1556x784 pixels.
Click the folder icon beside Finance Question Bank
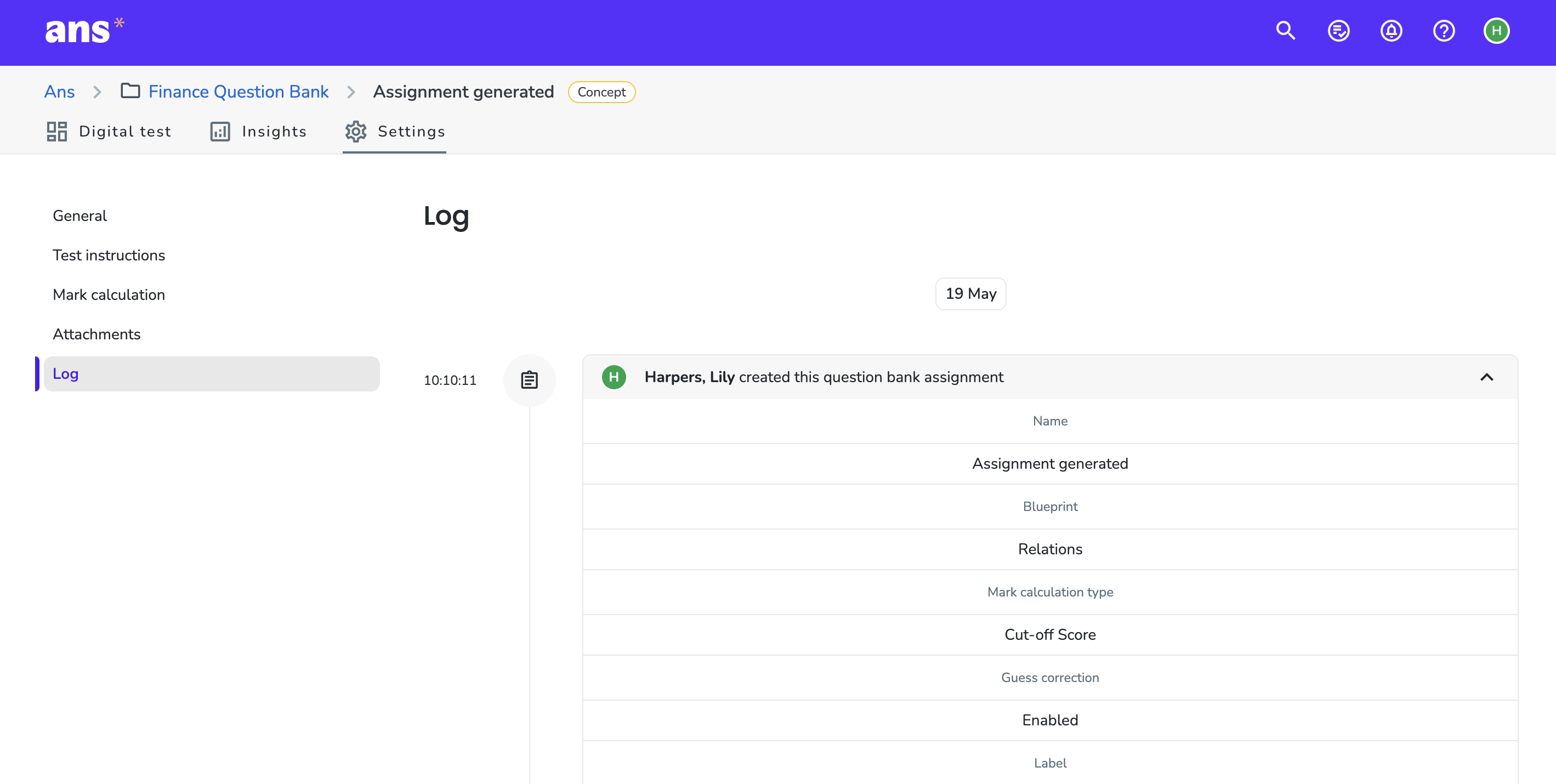tap(130, 91)
